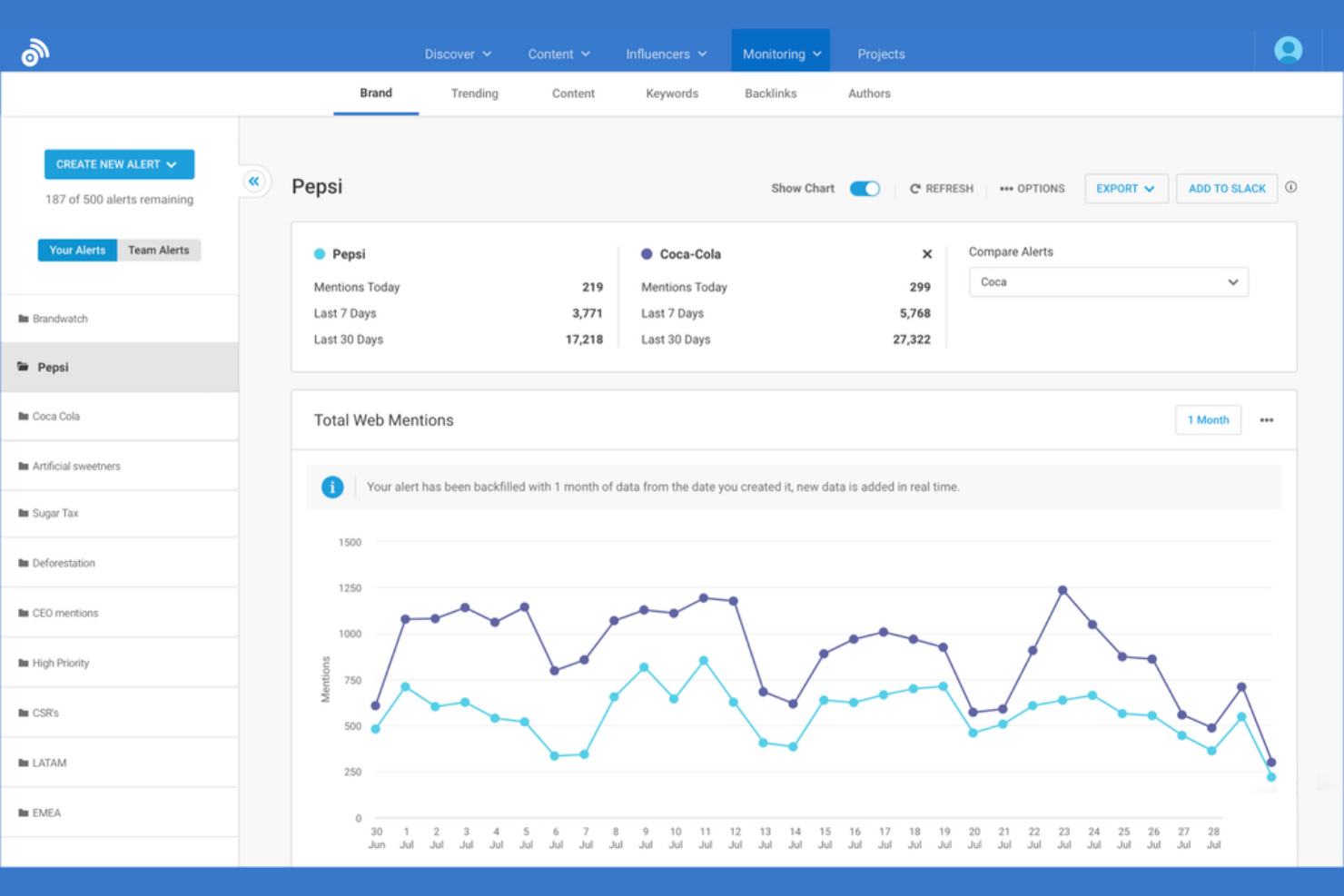1344x896 pixels.
Task: Click the Coca Cola folder icon
Action: [x=24, y=416]
